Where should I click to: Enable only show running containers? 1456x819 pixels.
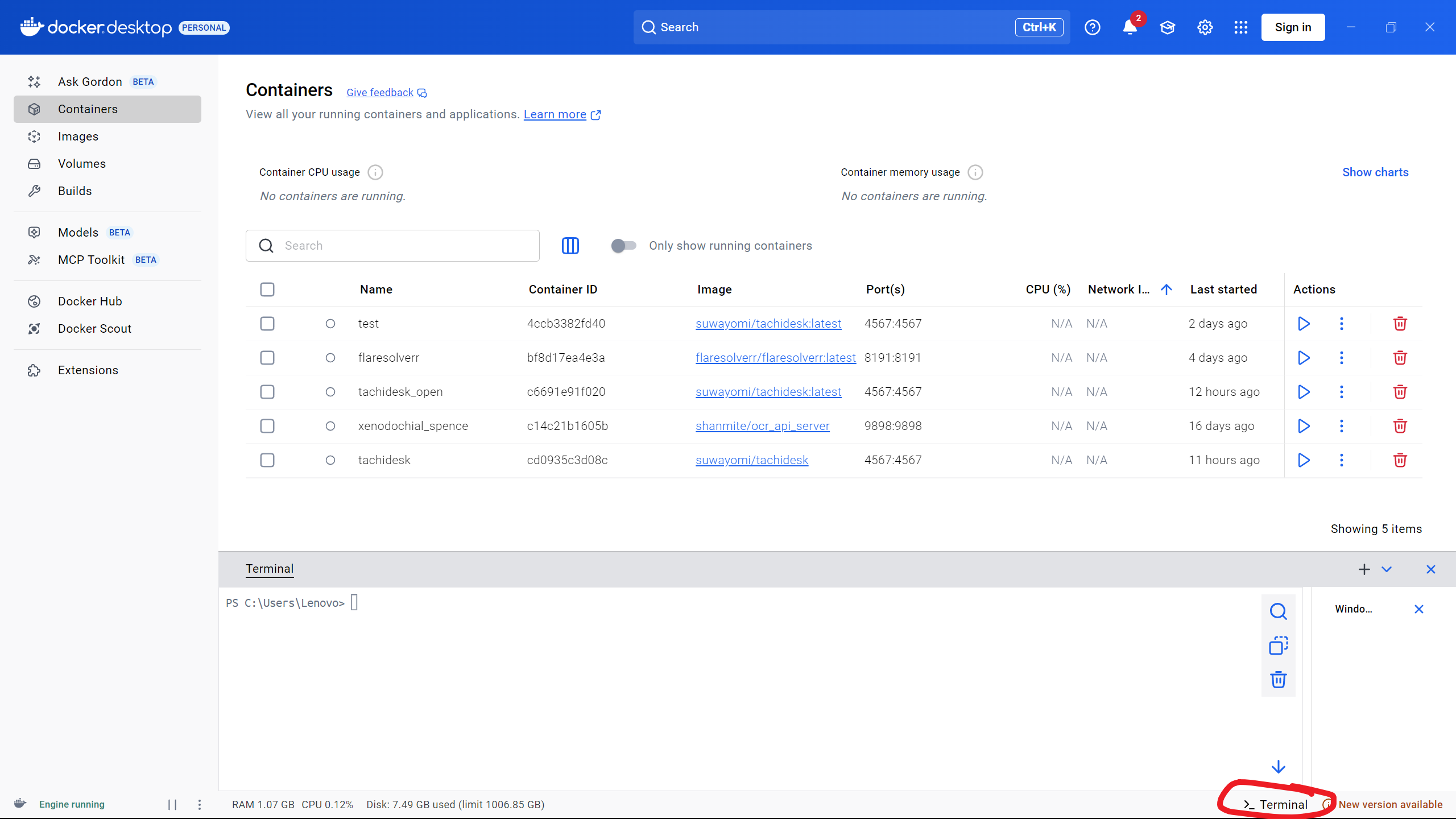[x=623, y=246]
